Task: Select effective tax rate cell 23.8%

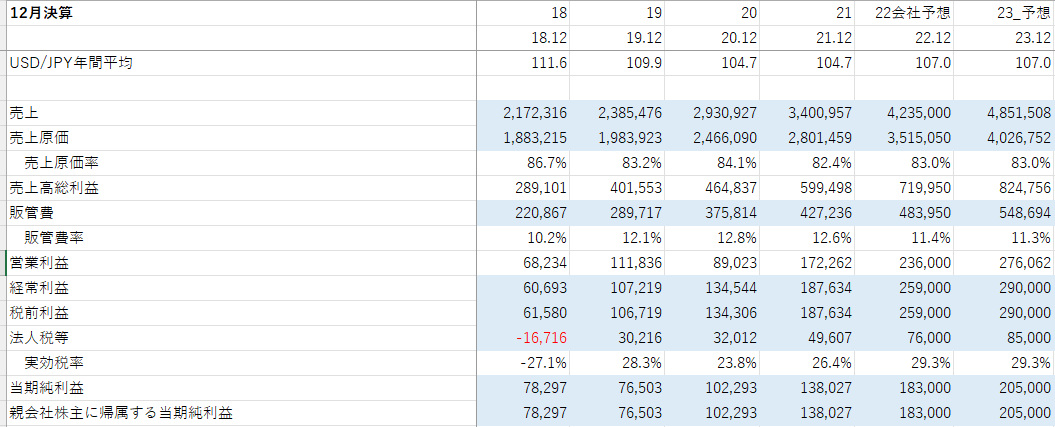Action: (x=712, y=363)
